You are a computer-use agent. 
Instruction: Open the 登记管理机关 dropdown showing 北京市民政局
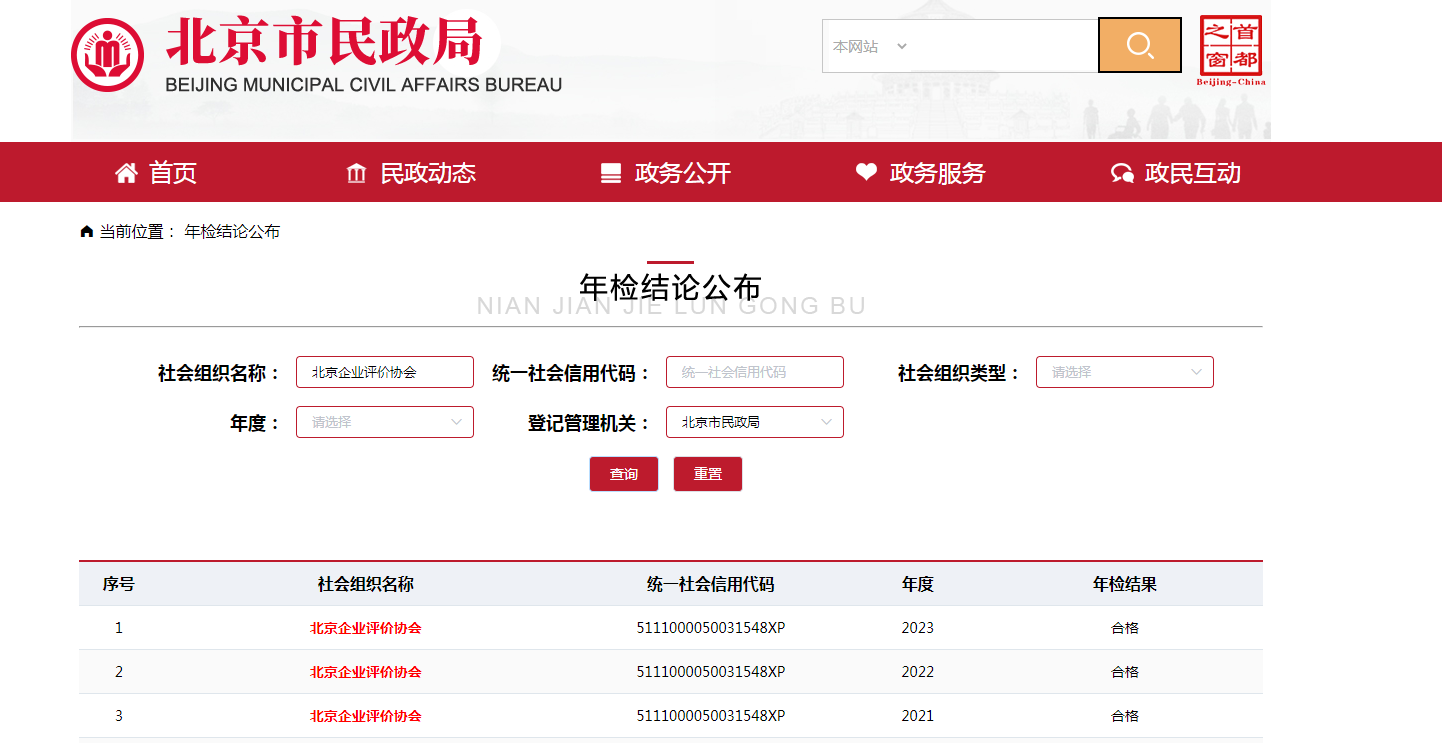[x=755, y=422]
